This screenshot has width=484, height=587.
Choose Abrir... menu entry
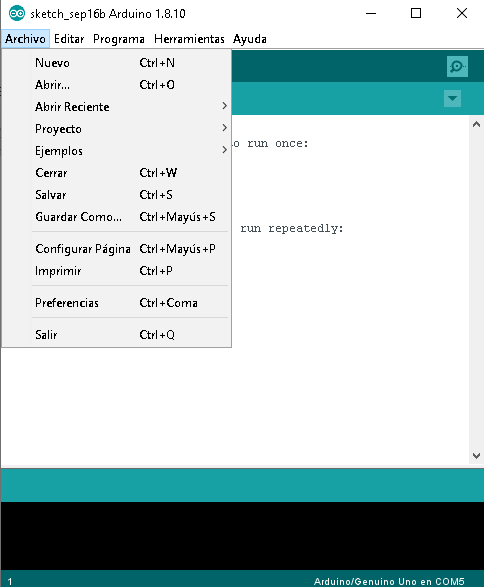[116, 85]
